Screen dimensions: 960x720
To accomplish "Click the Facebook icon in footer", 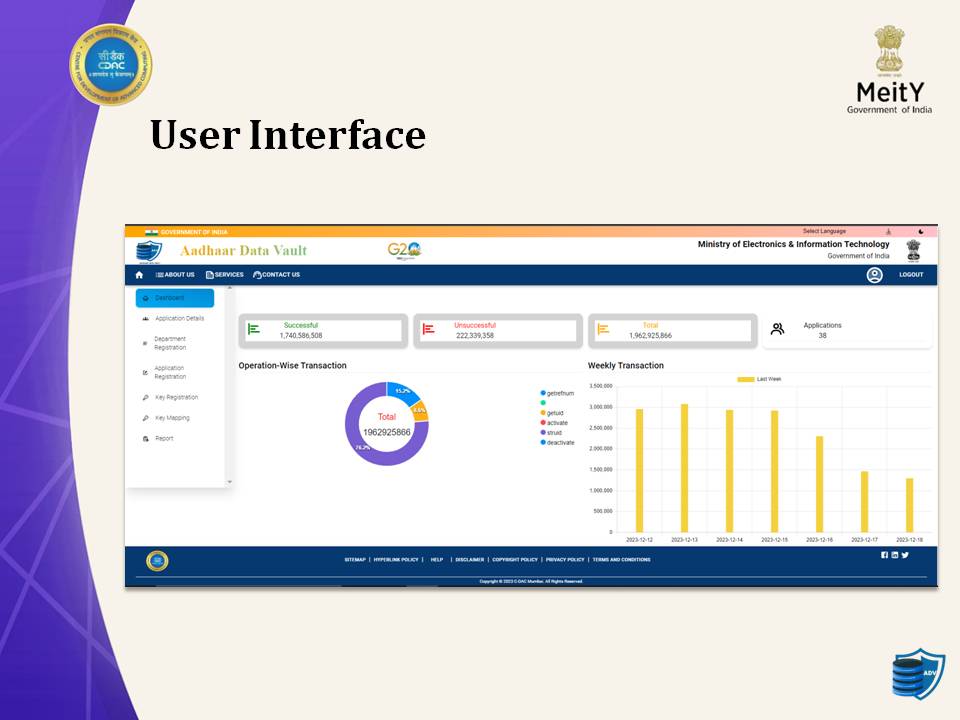I will (884, 555).
